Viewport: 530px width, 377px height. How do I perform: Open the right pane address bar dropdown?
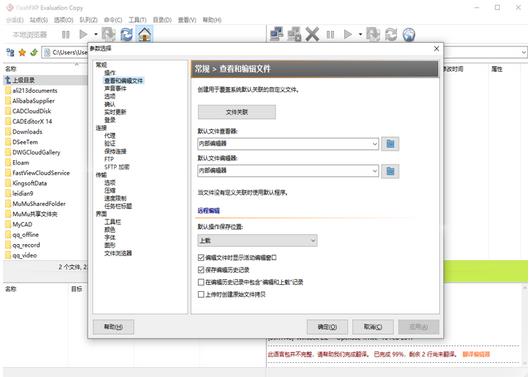point(524,52)
